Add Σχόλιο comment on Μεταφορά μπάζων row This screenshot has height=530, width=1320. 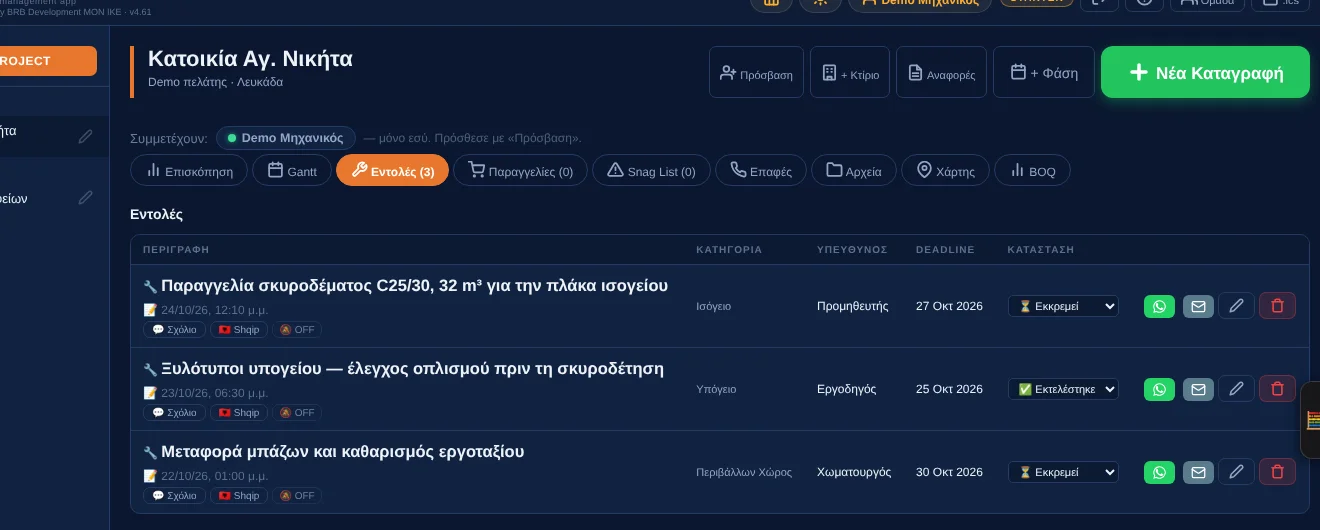(175, 495)
